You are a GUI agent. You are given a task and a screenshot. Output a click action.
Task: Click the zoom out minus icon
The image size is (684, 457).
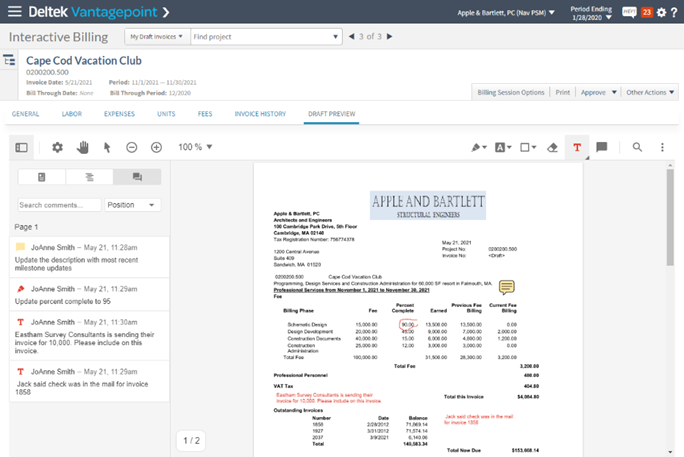click(132, 147)
